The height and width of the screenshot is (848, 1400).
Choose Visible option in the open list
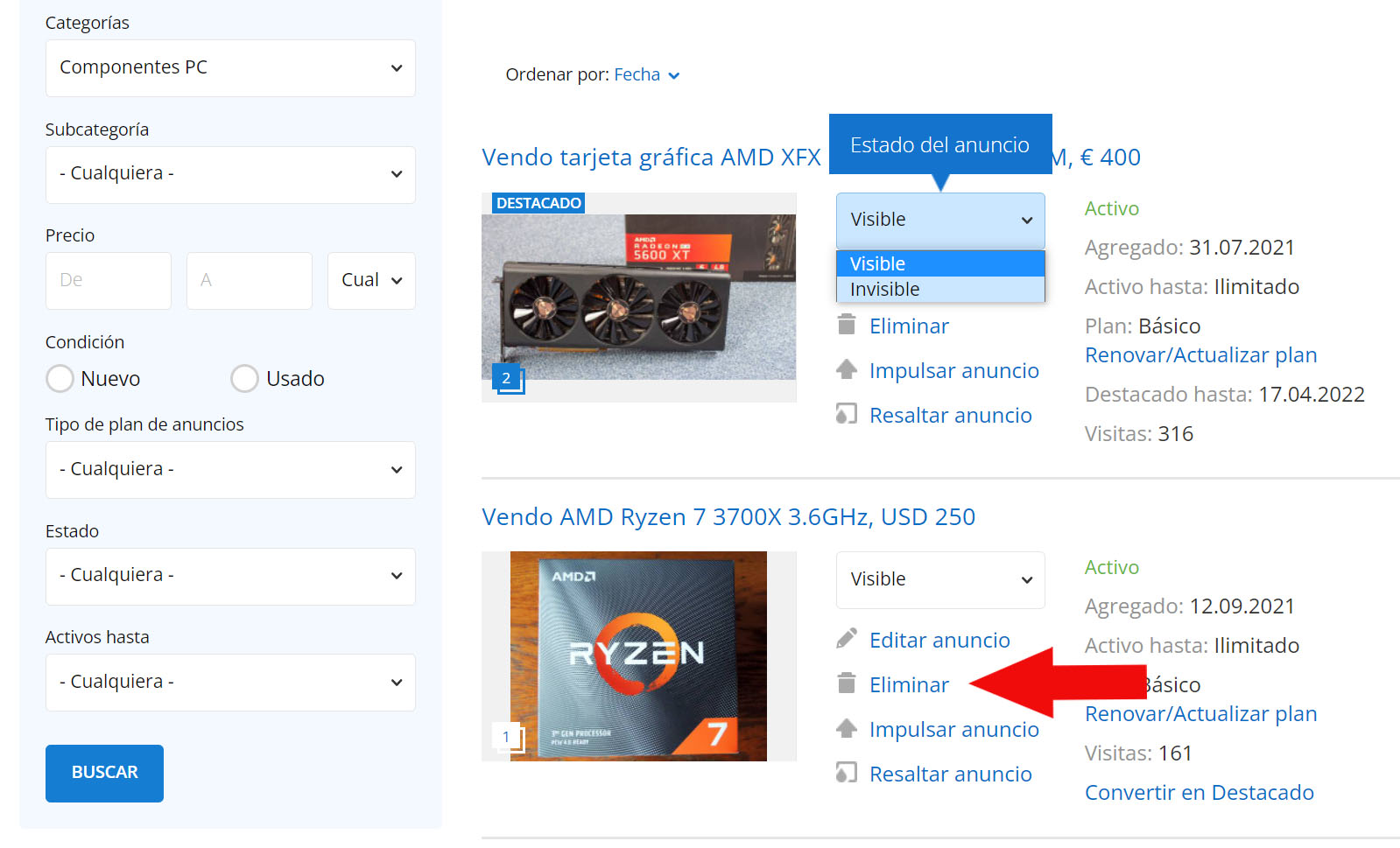click(940, 263)
